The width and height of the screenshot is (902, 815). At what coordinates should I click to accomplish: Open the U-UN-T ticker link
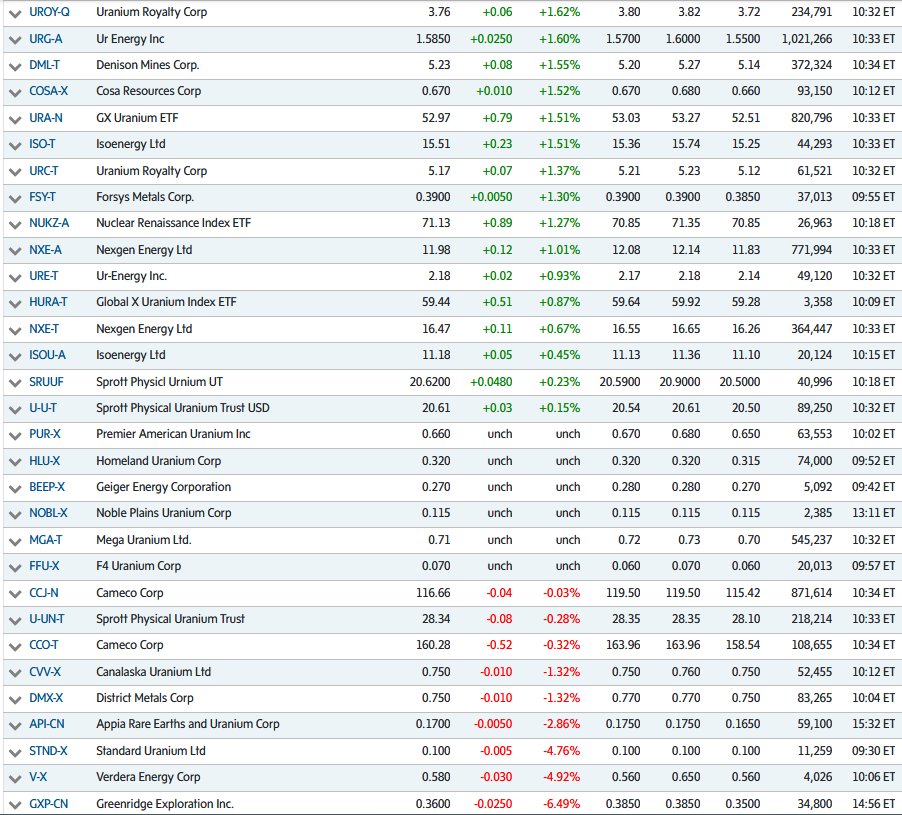[x=47, y=618]
